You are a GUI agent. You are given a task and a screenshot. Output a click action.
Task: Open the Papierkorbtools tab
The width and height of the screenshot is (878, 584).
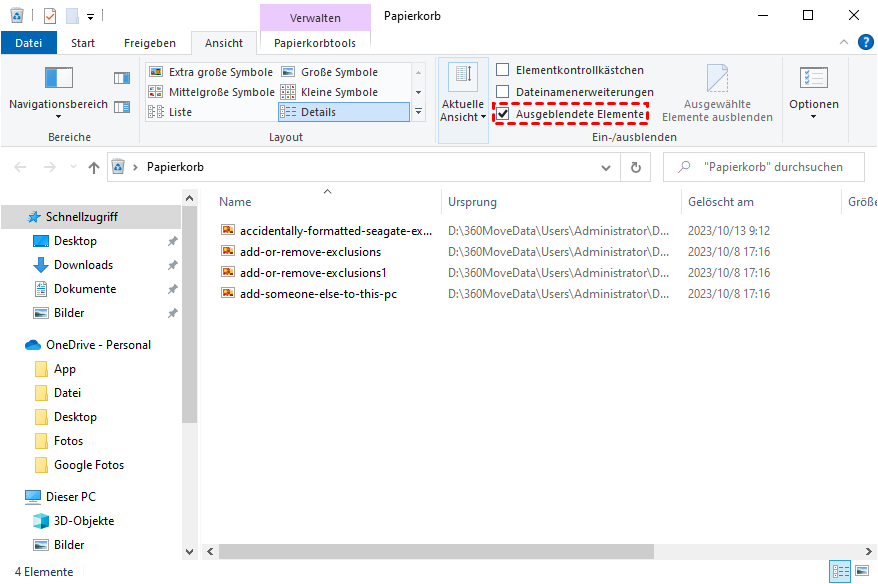(315, 43)
